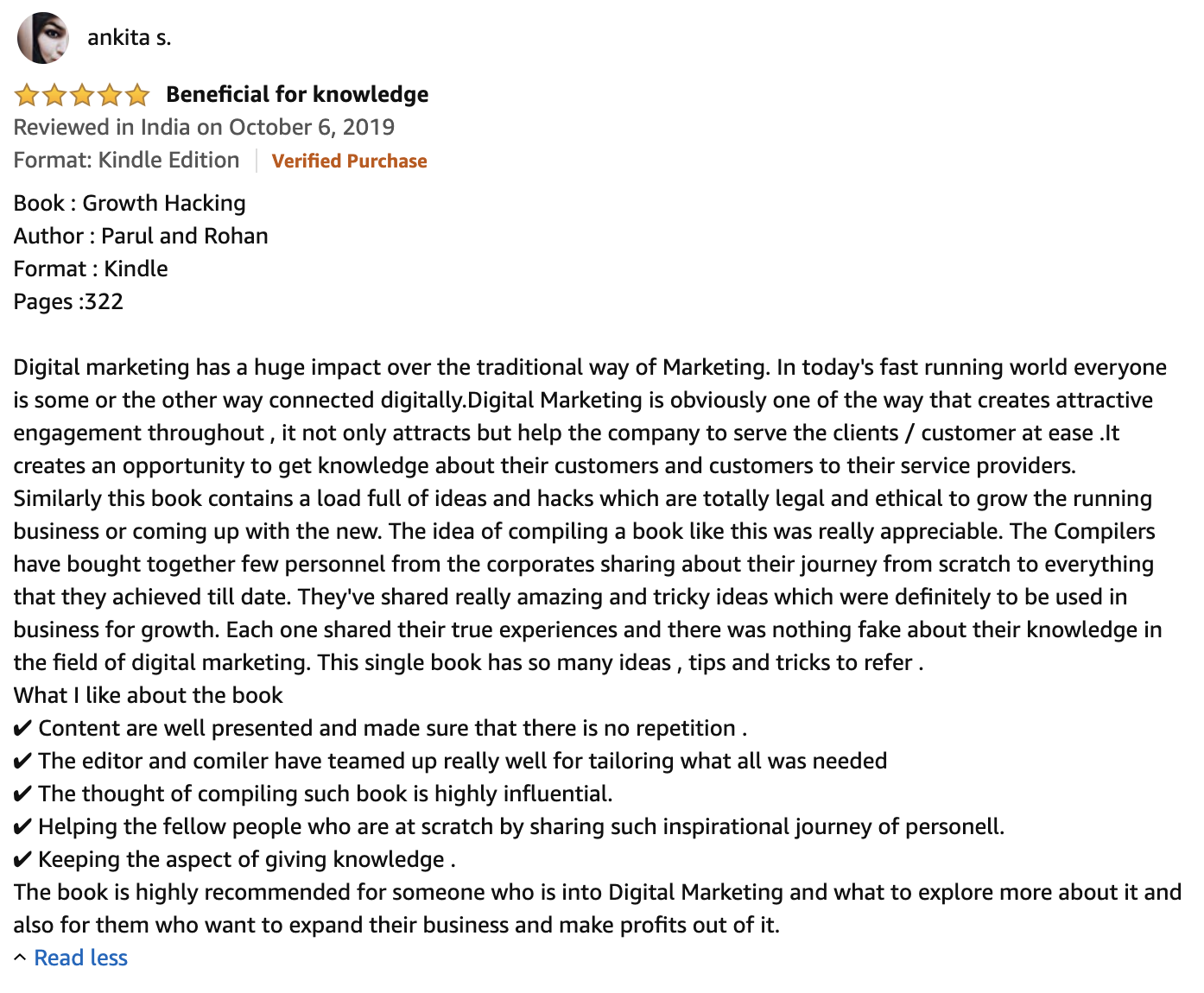Click the Author : Parul and Rohan line
Screen dimensions: 1204x993
[x=141, y=236]
